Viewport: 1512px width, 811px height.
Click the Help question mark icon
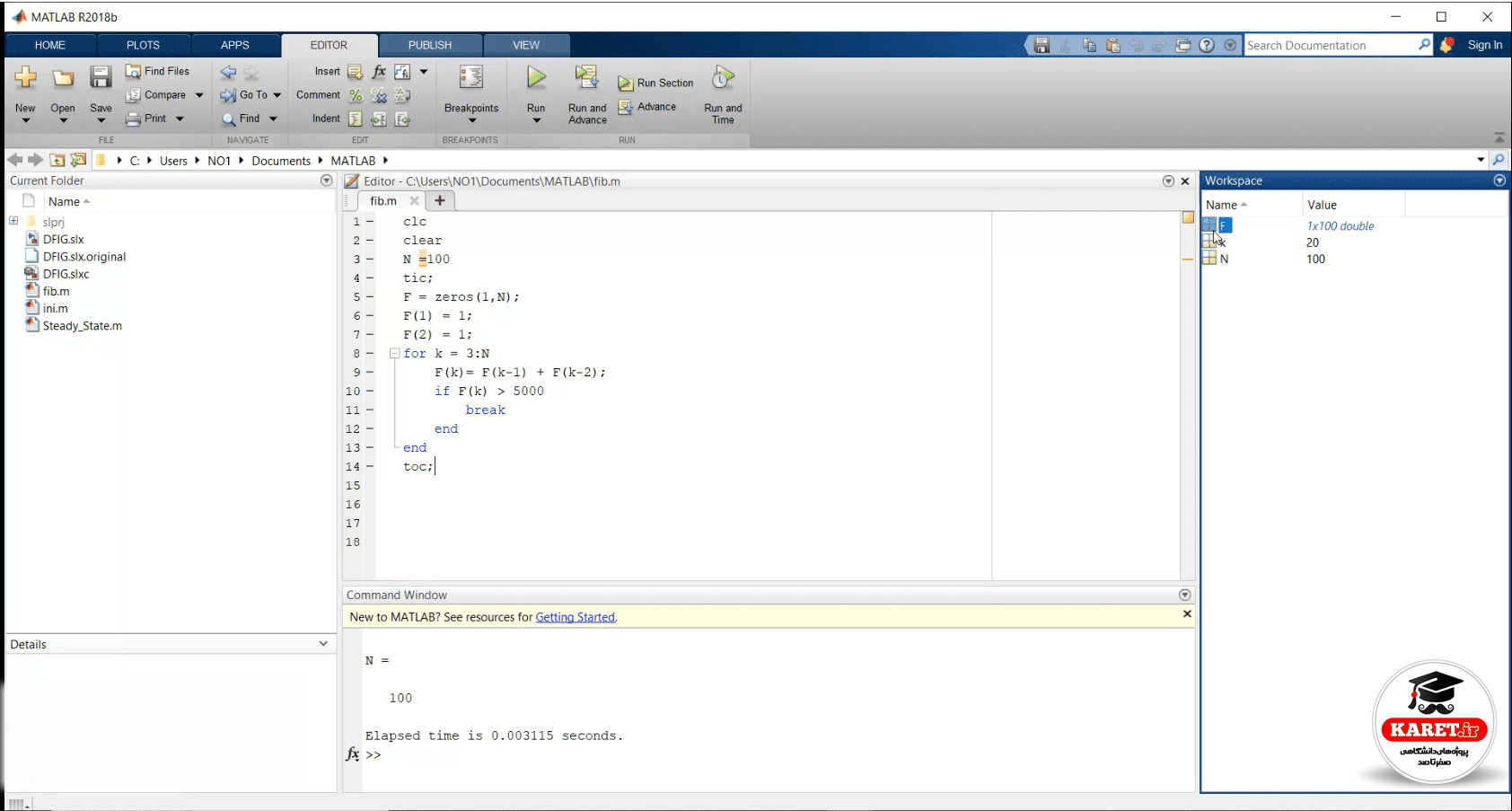(1207, 45)
